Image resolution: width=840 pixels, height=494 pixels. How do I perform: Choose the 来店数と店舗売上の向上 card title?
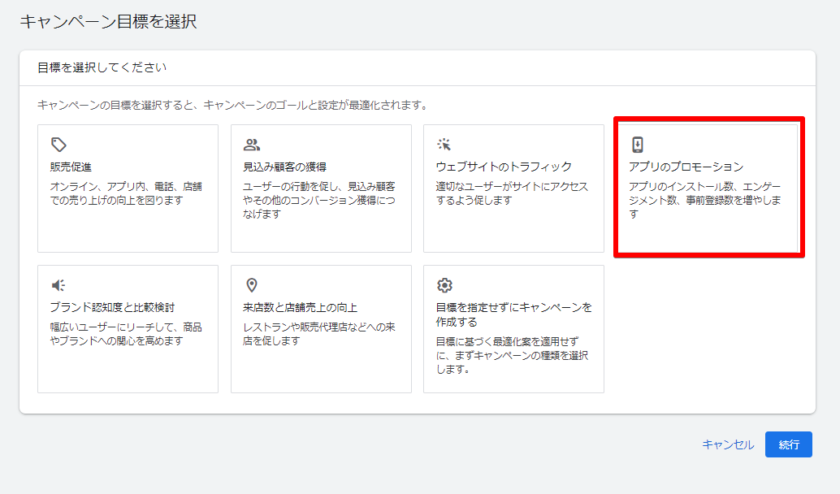point(300,307)
